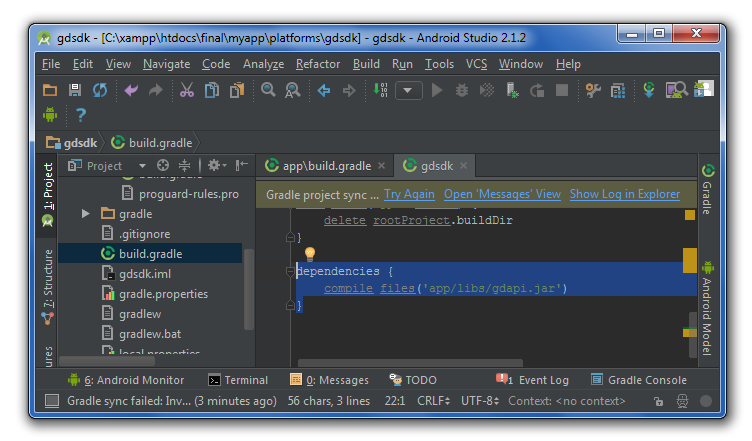Click the CRLF line separator selector

pos(434,401)
